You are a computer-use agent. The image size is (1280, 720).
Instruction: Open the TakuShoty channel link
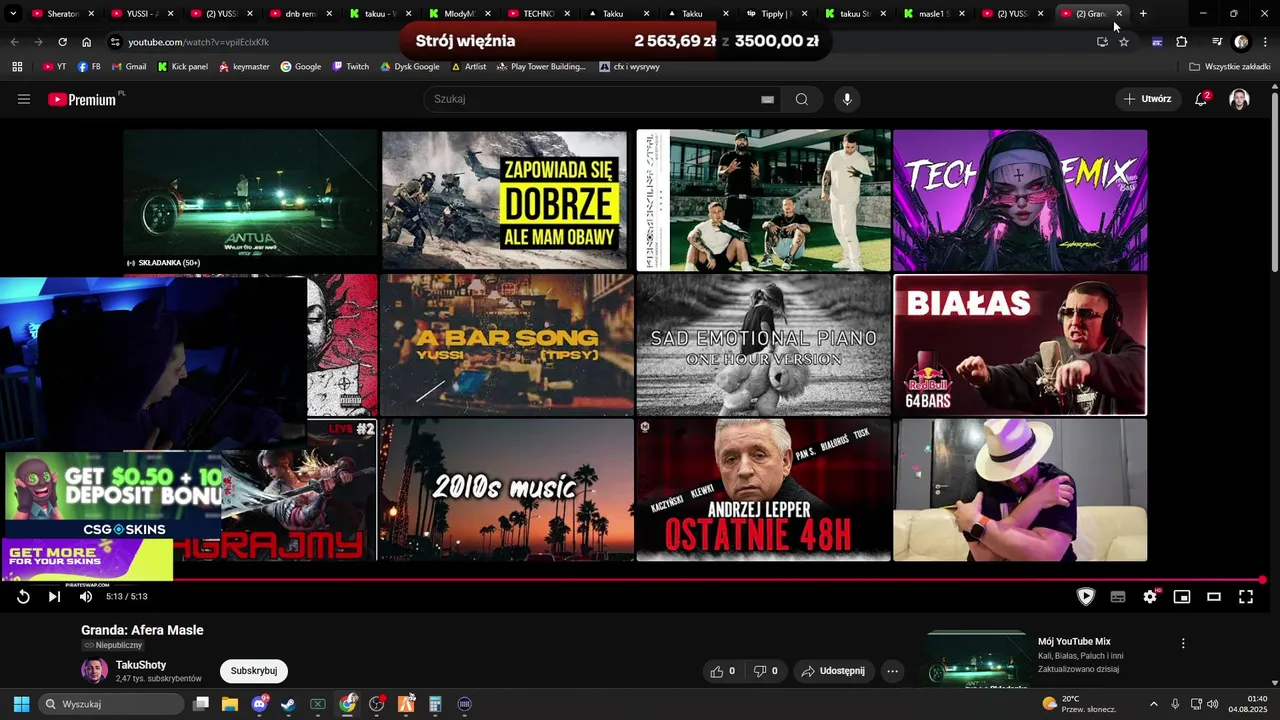(141, 665)
